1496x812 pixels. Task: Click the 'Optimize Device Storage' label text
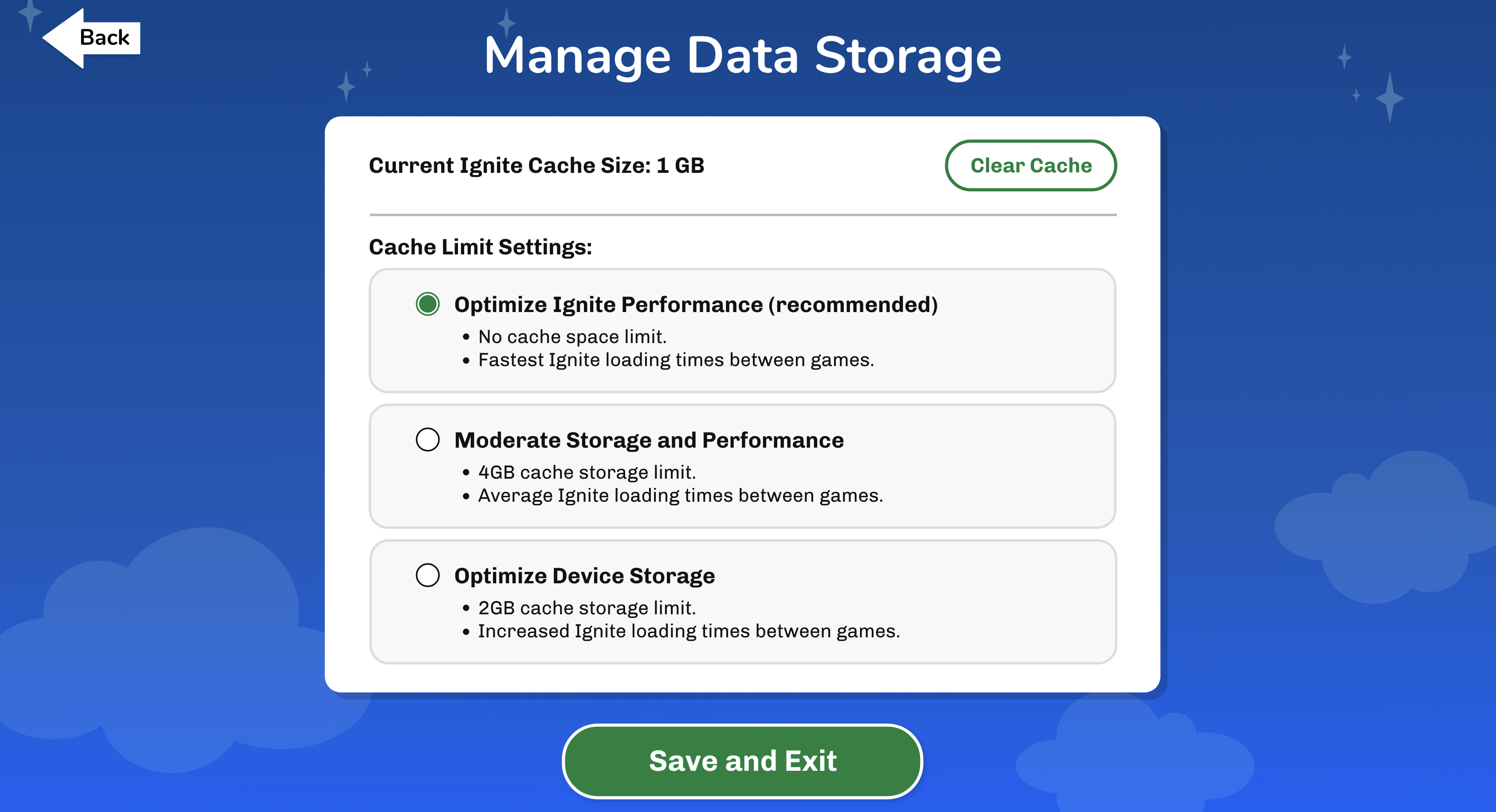(x=584, y=576)
